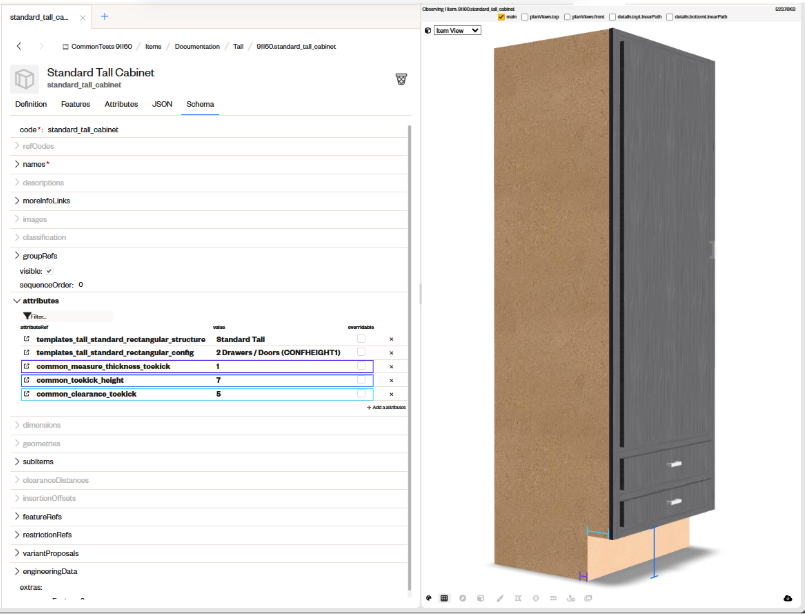805x614 pixels.
Task: Click the compass circle icon in viewer toolbar
Action: [463, 598]
